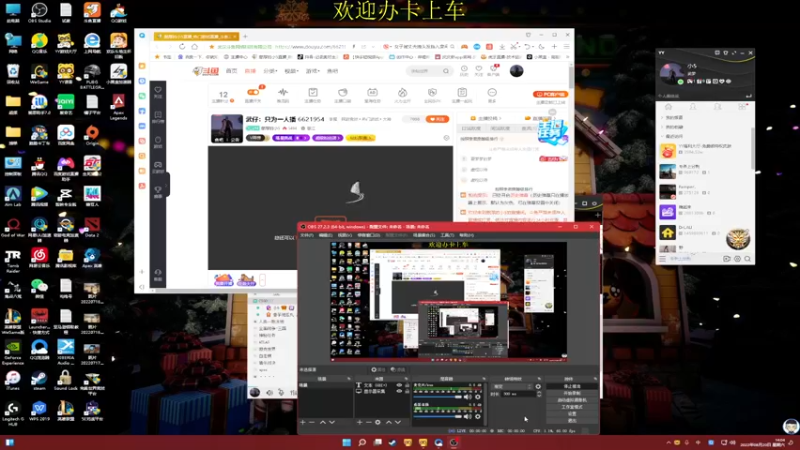Lock the text source in OBS sources
The image size is (800, 450).
tap(407, 385)
